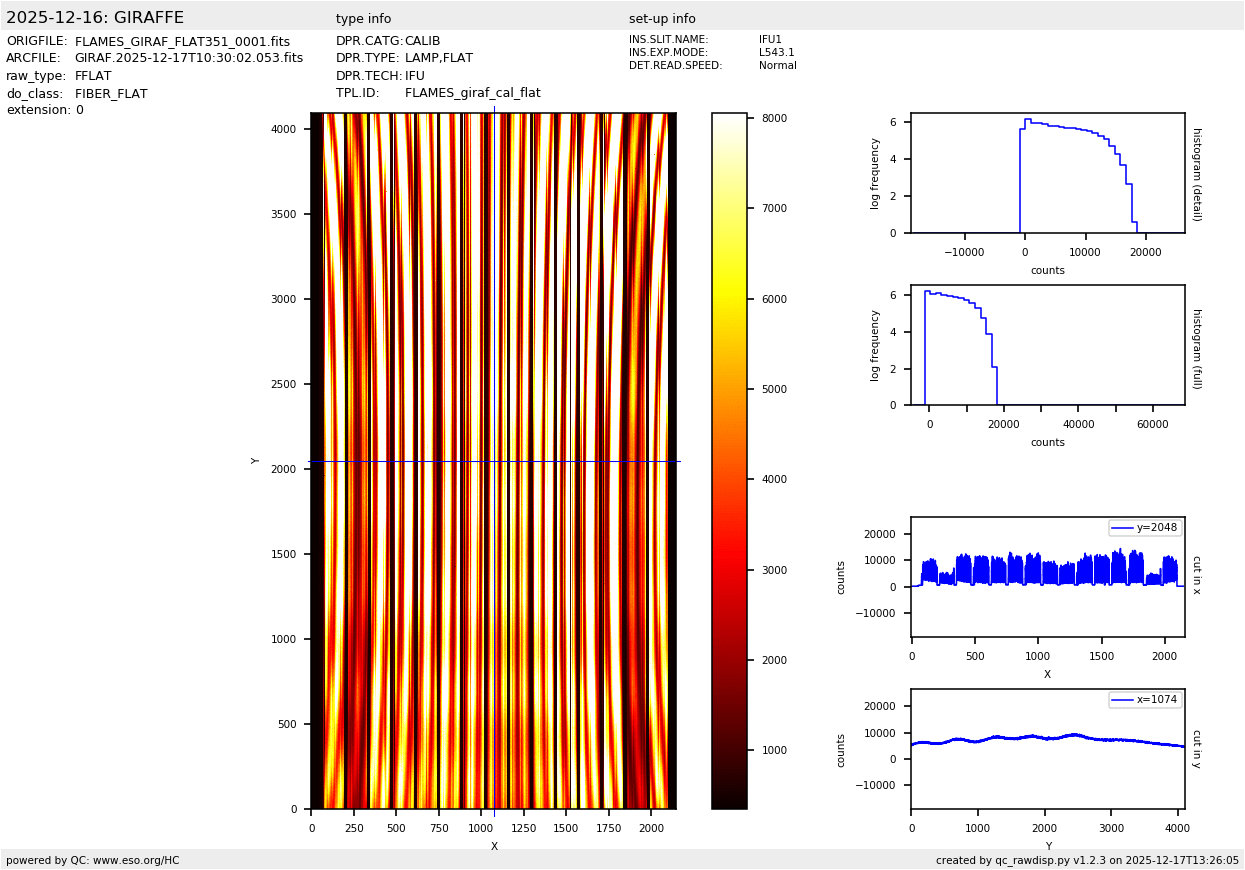
Task: Click the "type info" header
Action: click(363, 19)
